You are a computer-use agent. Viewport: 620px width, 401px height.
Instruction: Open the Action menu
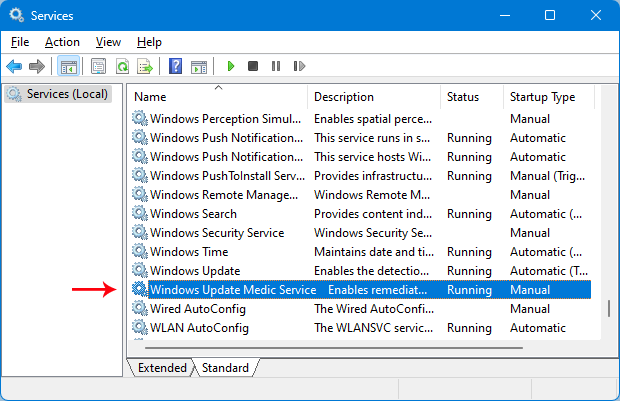(x=62, y=42)
